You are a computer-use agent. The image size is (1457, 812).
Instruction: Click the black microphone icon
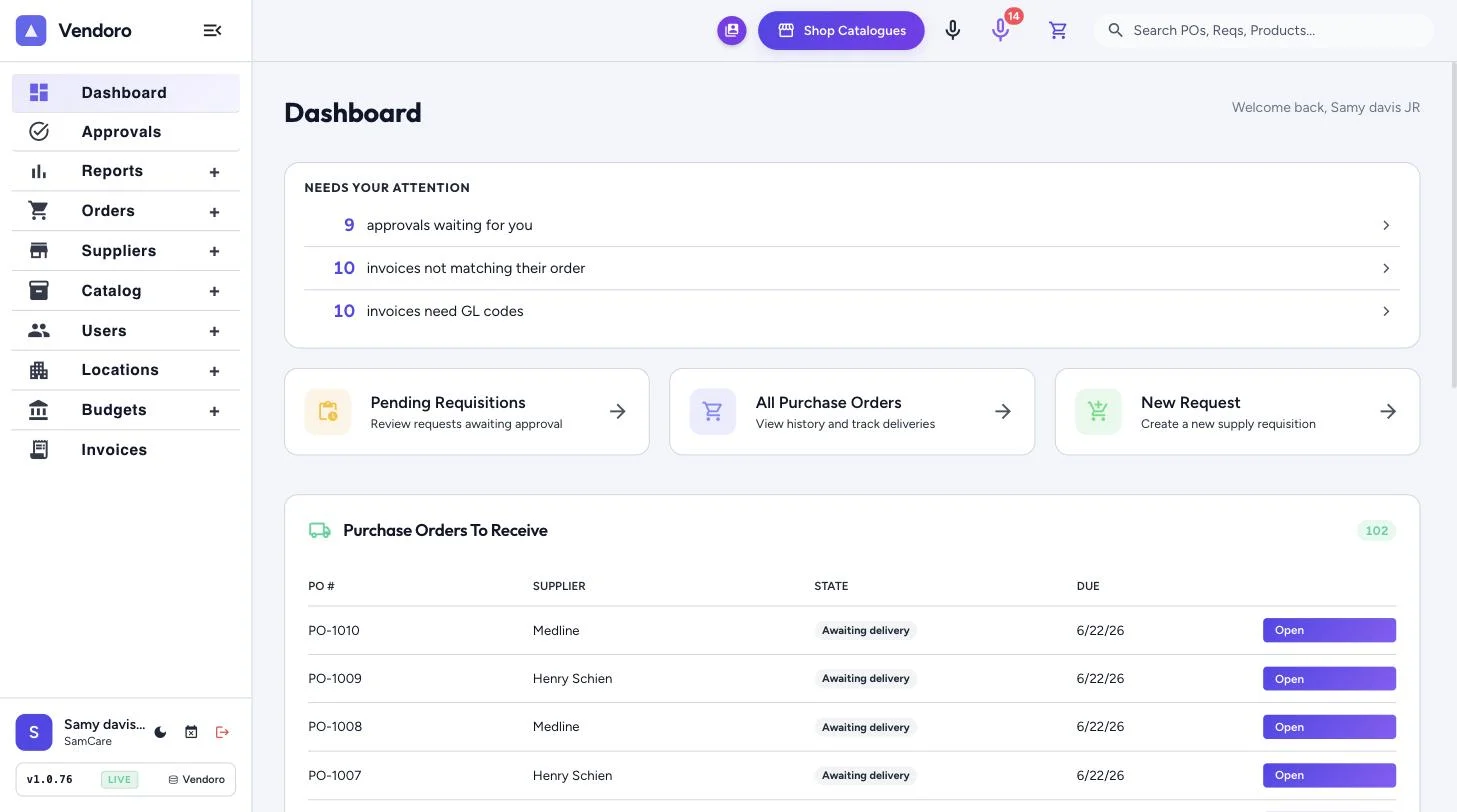click(x=953, y=31)
